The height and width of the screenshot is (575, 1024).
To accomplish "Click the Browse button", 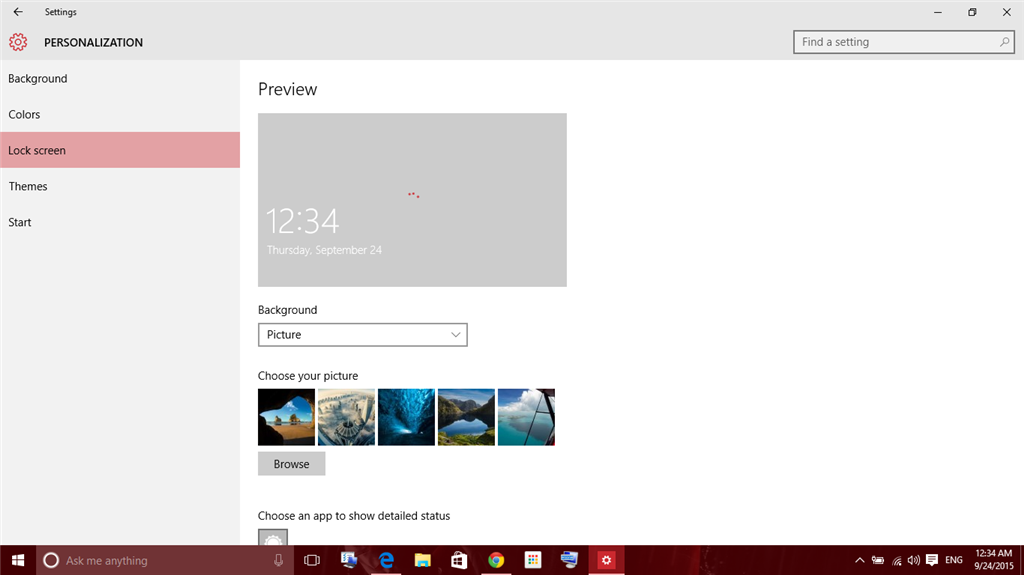I will pos(291,464).
